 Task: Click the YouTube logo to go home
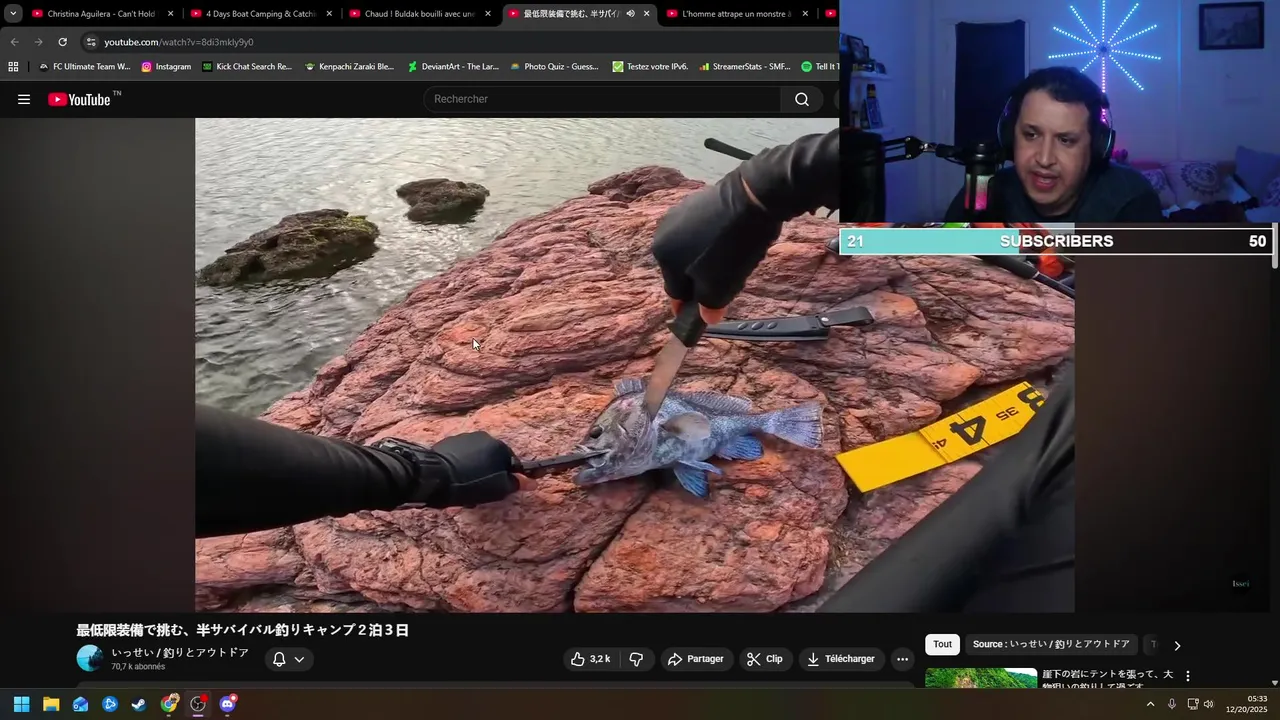coord(79,99)
